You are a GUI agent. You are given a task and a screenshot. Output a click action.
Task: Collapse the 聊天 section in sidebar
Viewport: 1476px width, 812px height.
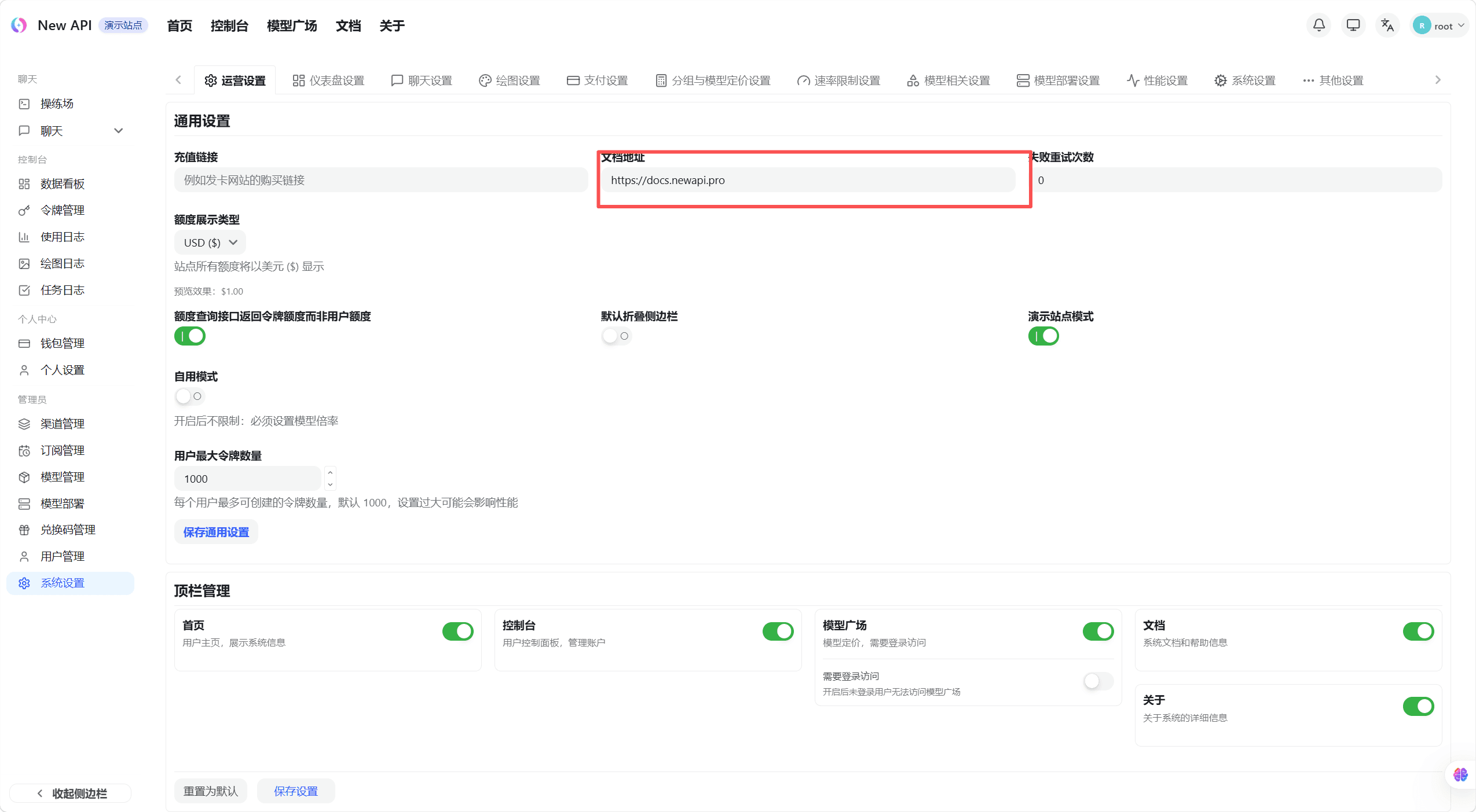(x=118, y=131)
